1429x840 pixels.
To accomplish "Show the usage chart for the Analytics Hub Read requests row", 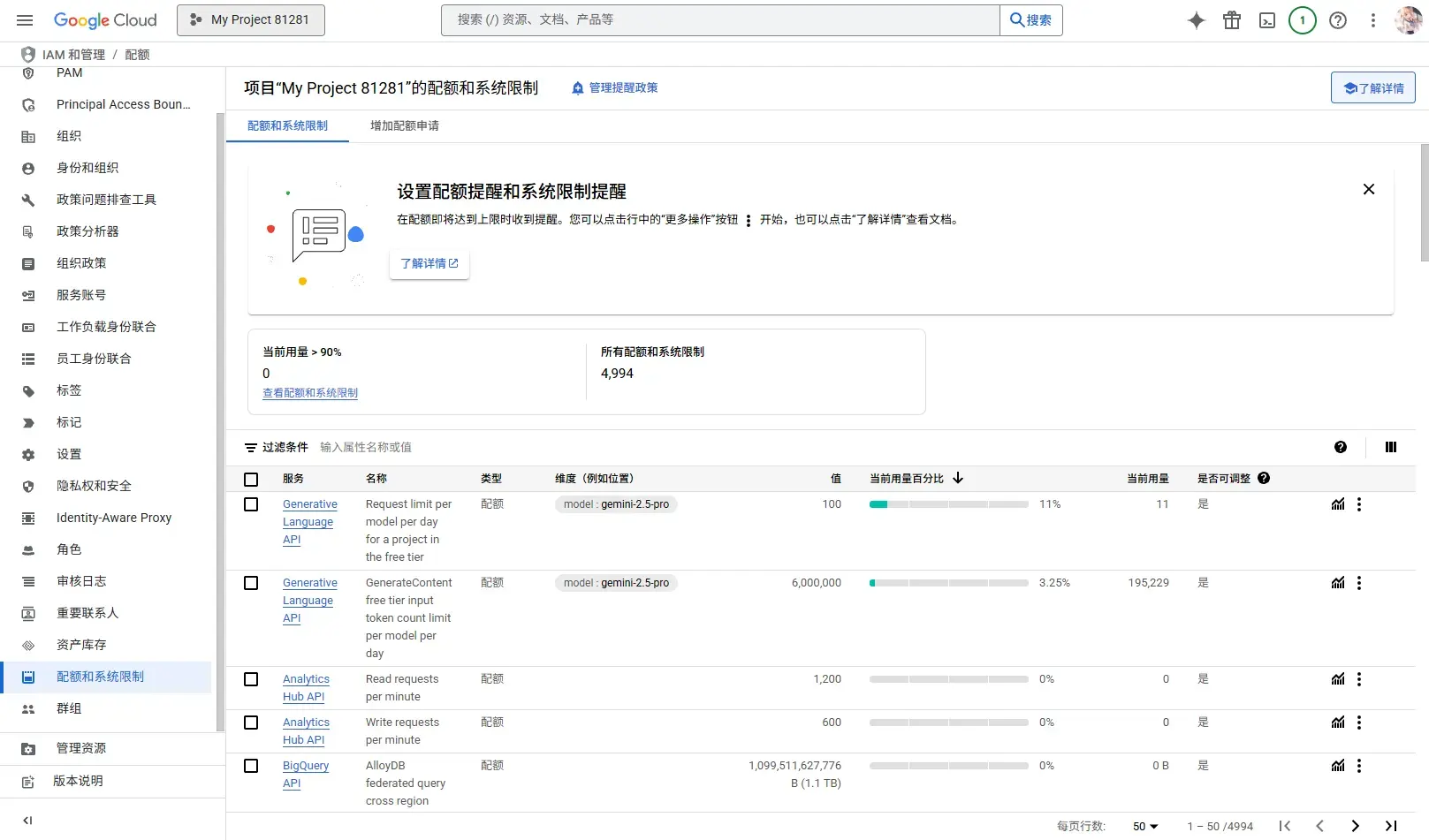I will [x=1338, y=679].
